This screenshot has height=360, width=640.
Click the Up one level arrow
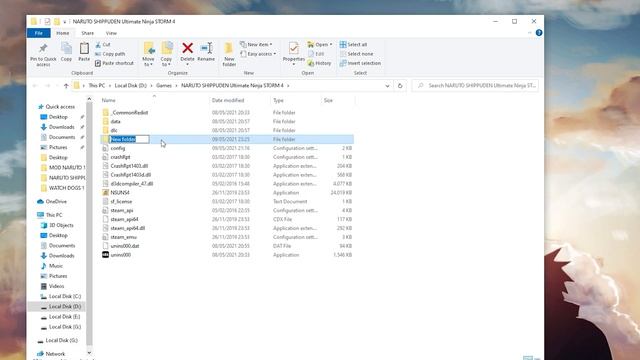(66, 86)
